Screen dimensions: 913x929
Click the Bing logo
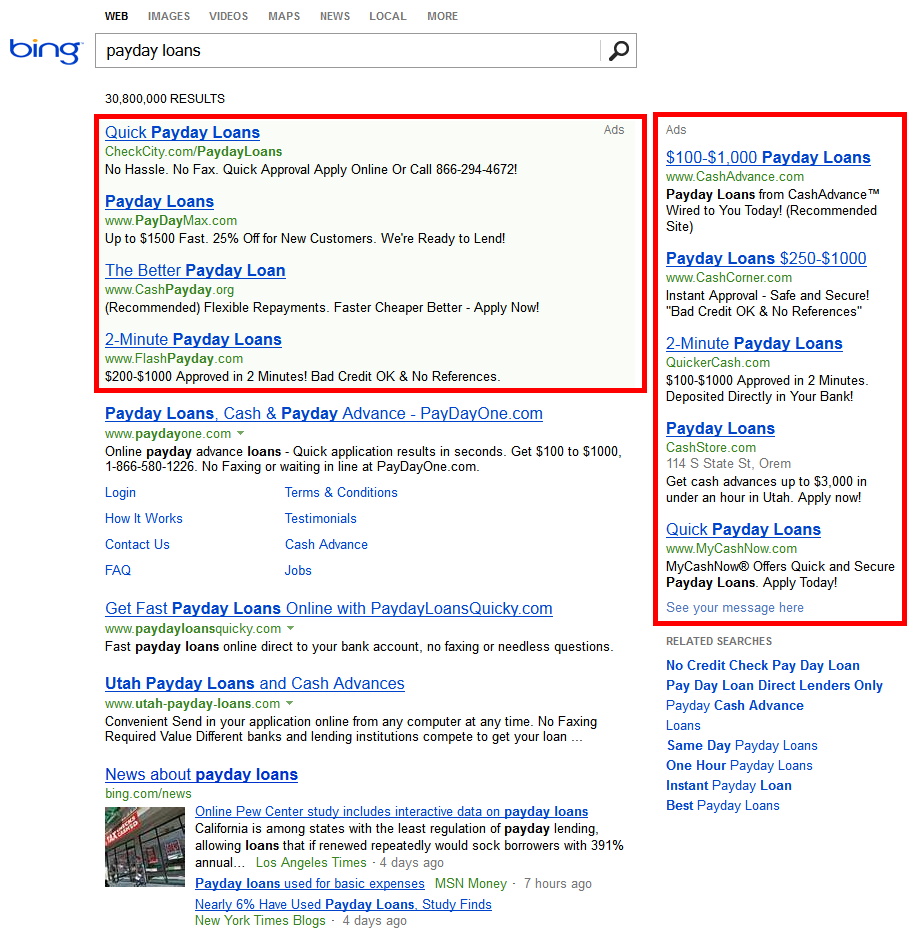(44, 51)
